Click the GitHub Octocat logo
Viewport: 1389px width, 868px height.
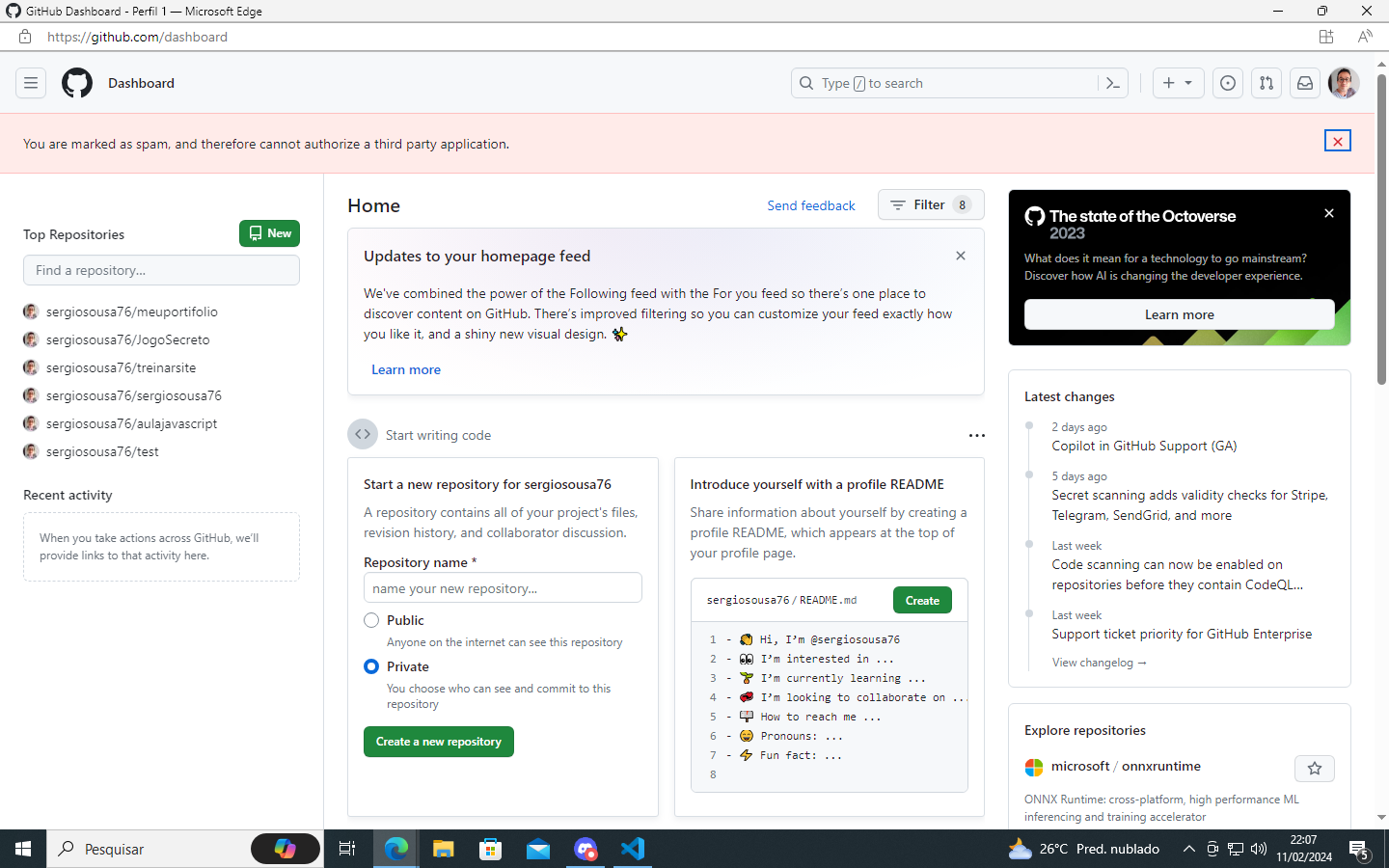coord(77,83)
